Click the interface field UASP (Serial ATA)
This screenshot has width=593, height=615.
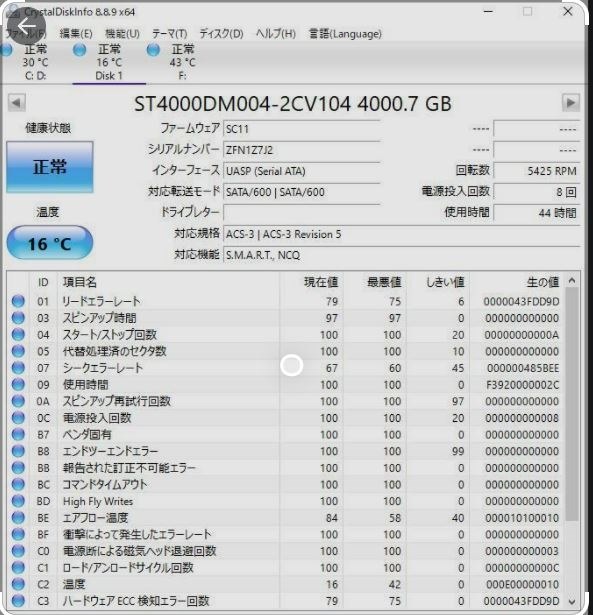[x=301, y=171]
